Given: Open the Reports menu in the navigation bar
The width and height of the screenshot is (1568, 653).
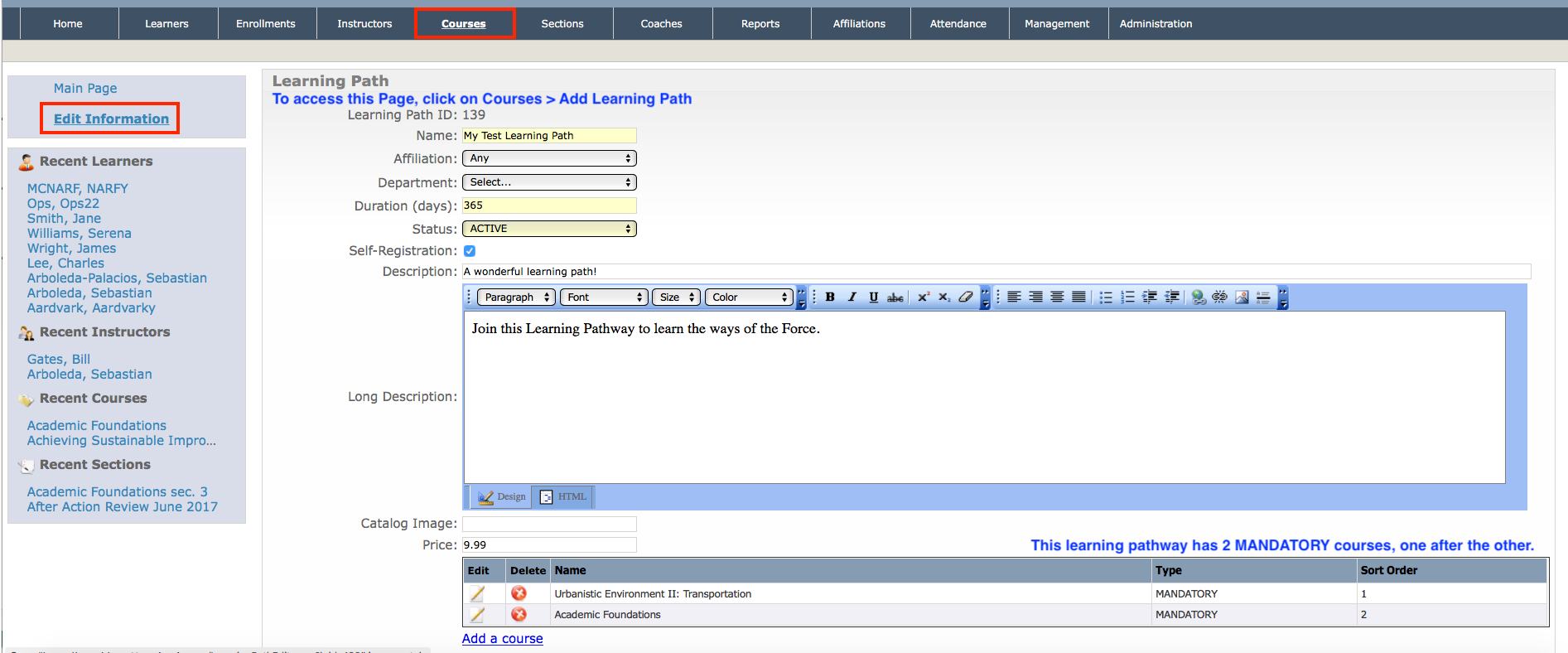Looking at the screenshot, I should (x=760, y=24).
